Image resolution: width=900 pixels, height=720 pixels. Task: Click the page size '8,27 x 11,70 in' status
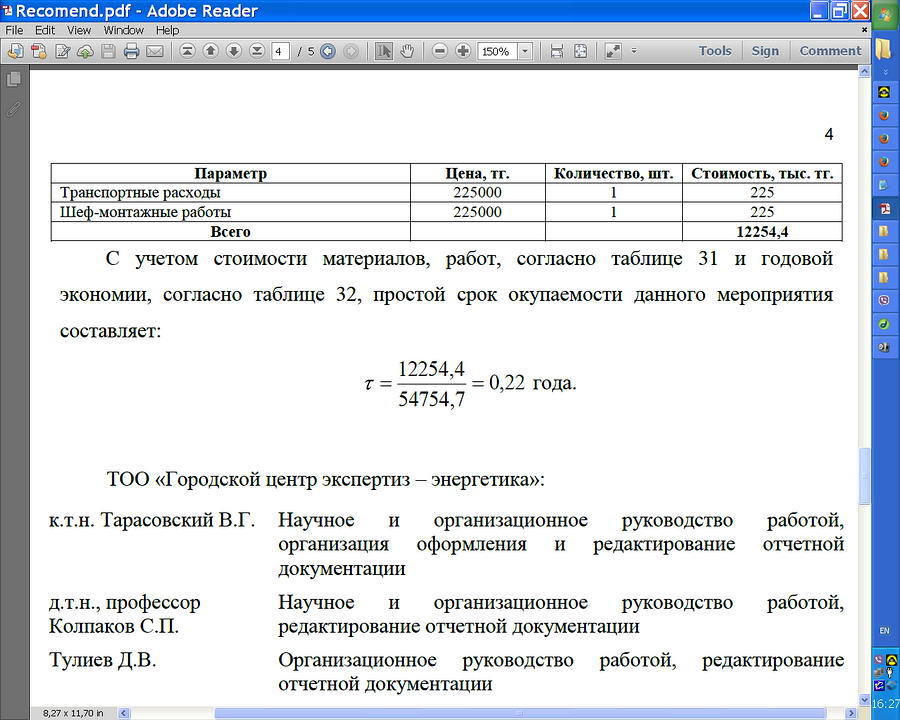(x=73, y=713)
